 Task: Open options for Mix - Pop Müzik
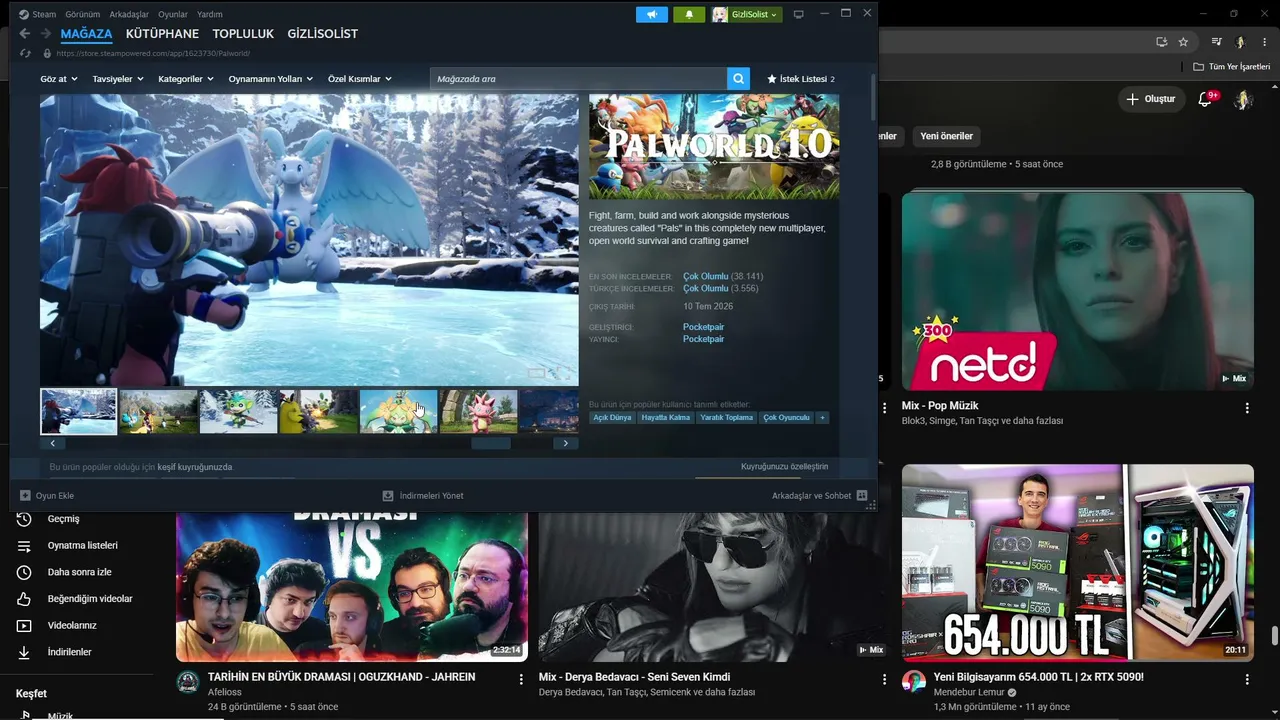1247,408
